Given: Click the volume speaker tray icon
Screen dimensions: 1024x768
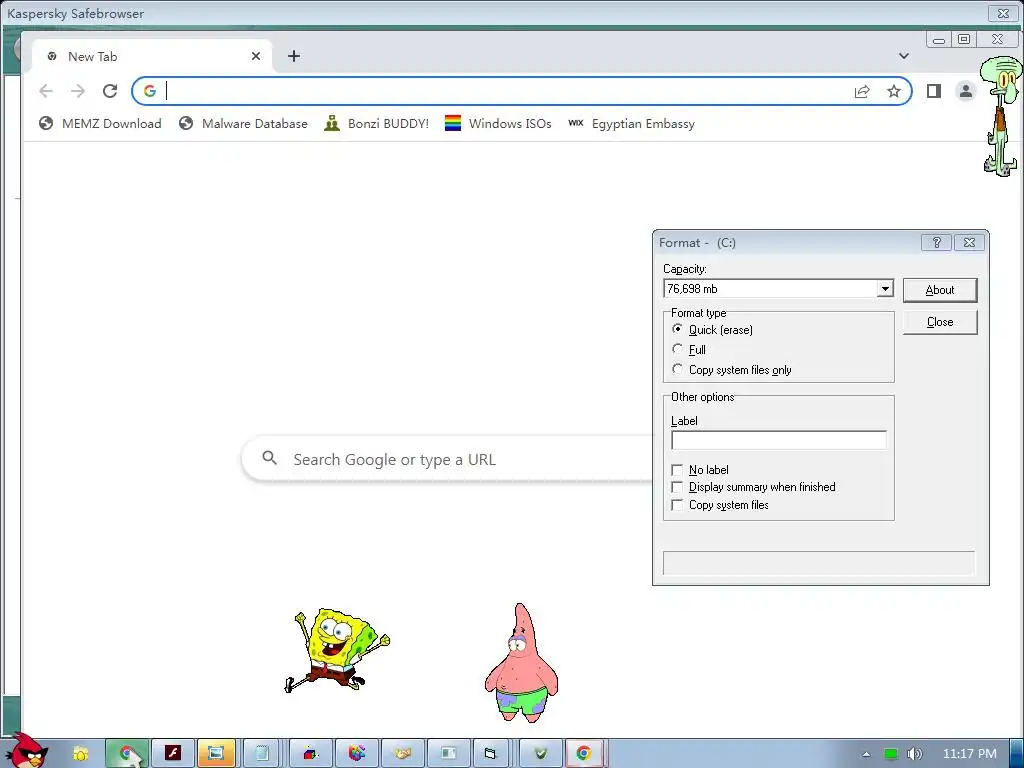Looking at the screenshot, I should click(x=914, y=754).
